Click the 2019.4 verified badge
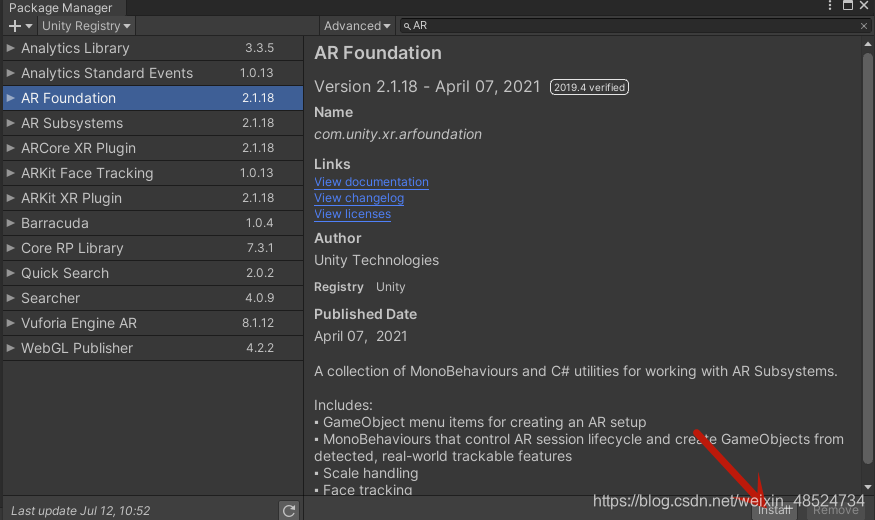Screen dimensions: 875x520 (x=589, y=87)
